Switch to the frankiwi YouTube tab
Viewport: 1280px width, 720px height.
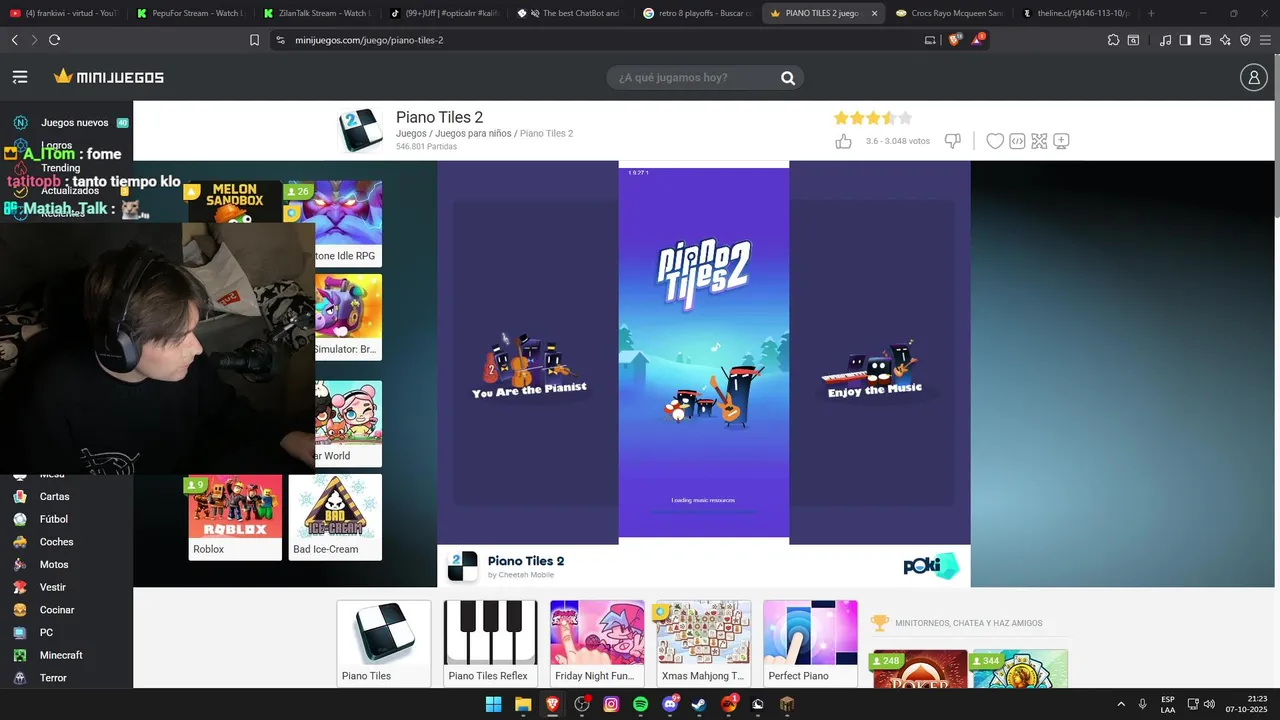click(x=62, y=13)
